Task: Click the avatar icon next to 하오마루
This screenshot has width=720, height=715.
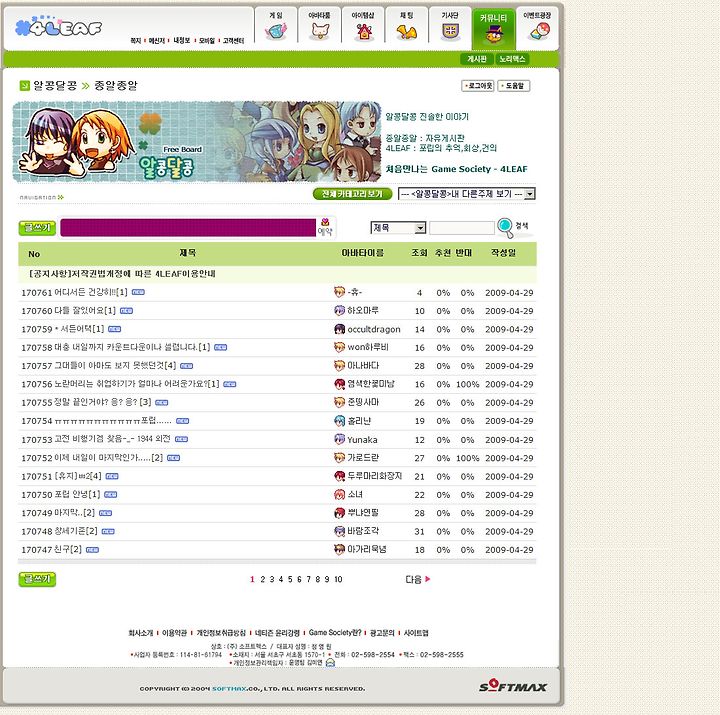Action: (339, 310)
